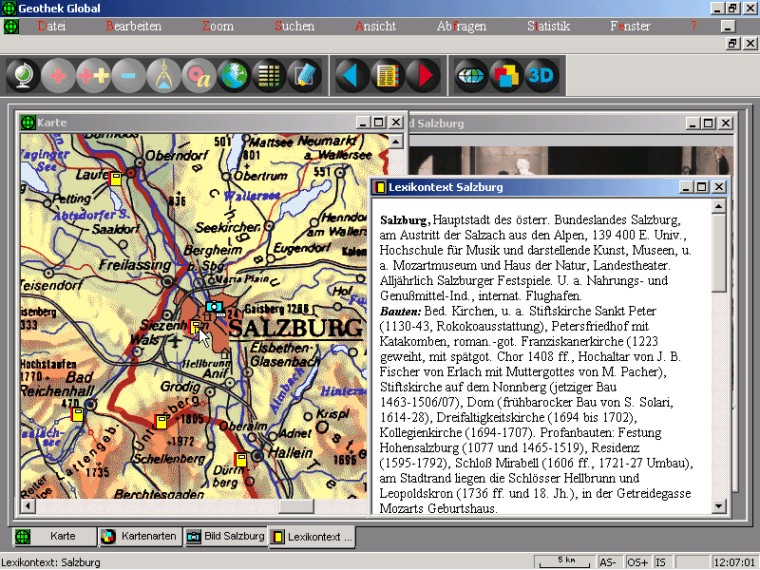Screen dimensions: 760x570
Task: Click the Karte taskbar button
Action: tap(55, 537)
